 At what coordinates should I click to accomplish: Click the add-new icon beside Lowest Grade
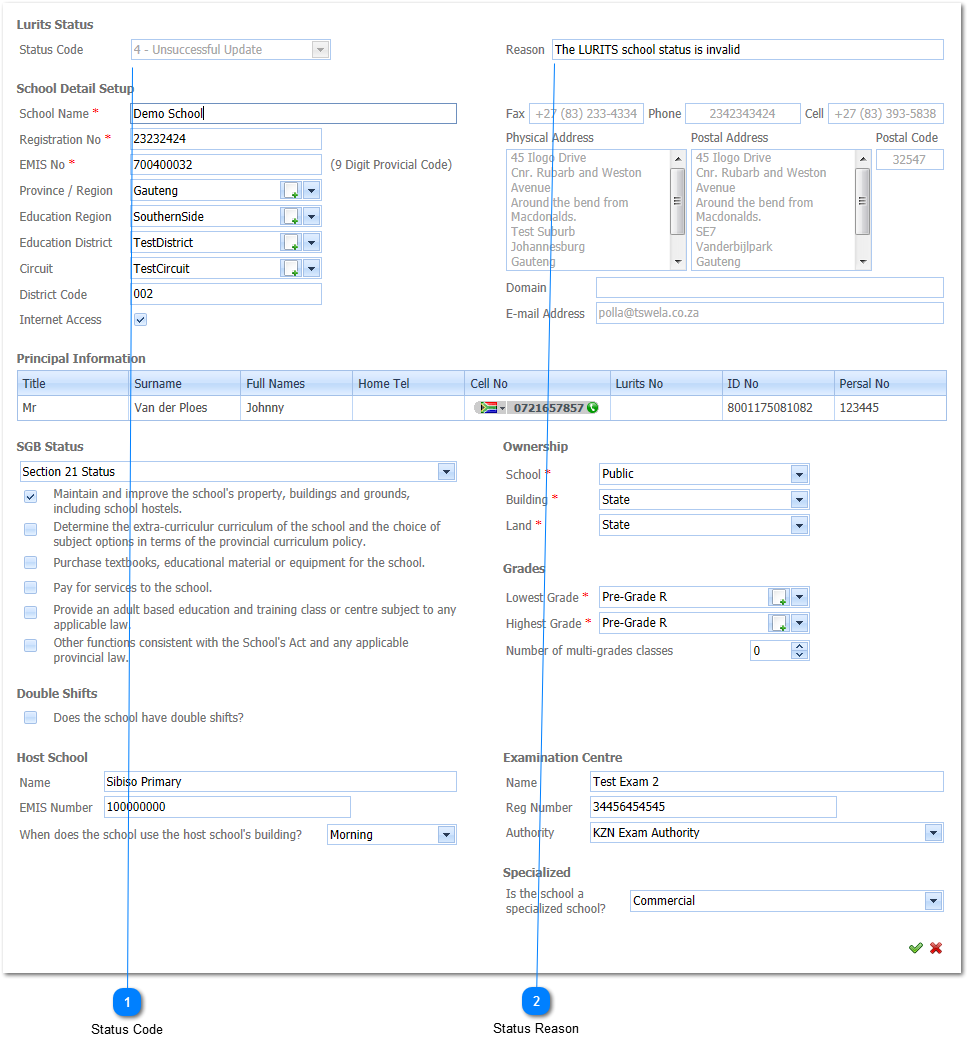(779, 597)
